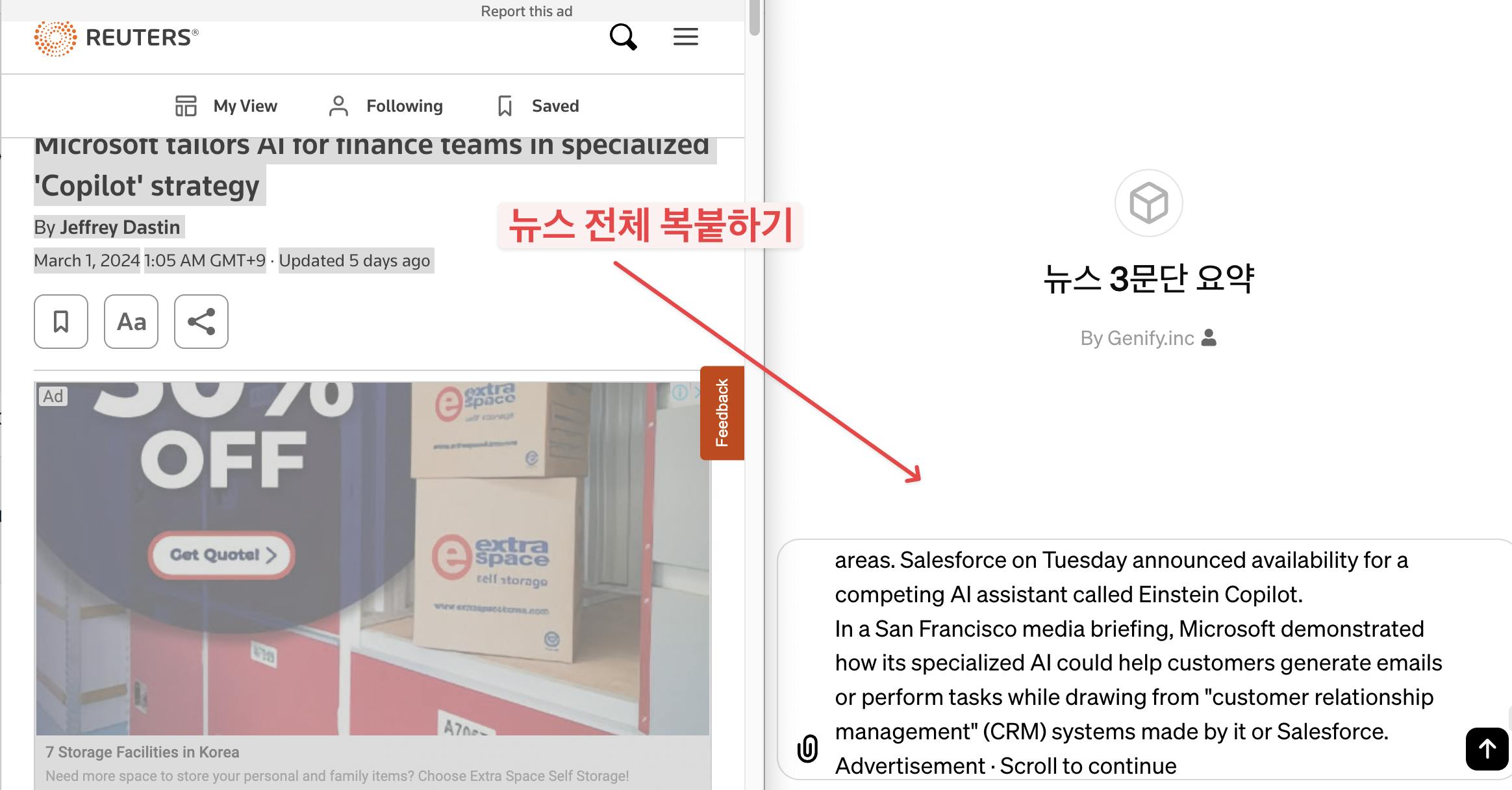
Task: Open the Aa text size option
Action: pos(131,322)
